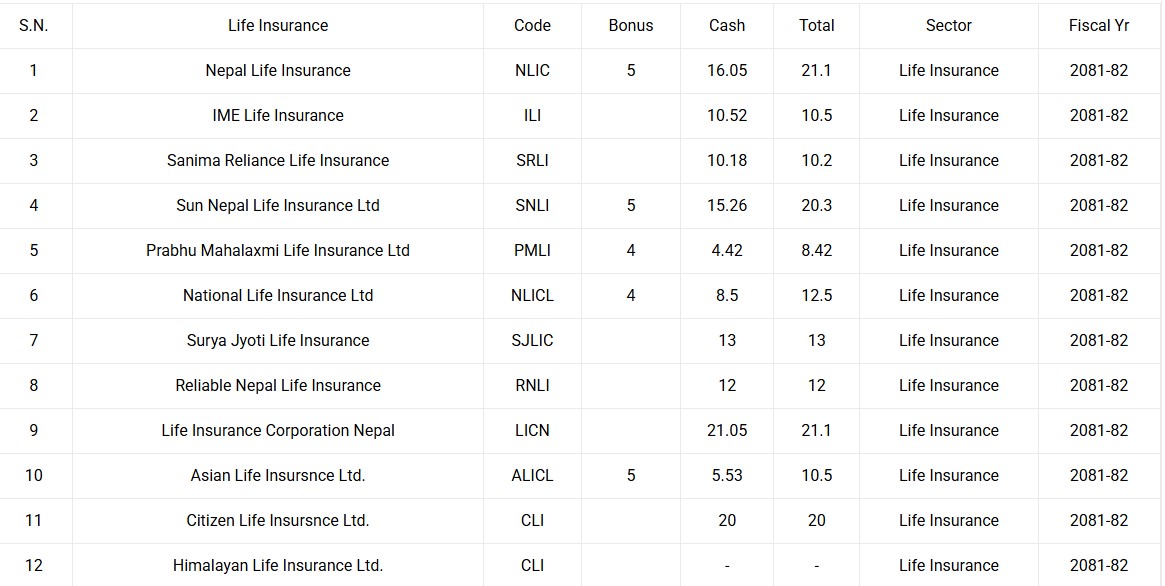Select the ALICL code cell
Screen dimensions: 1165x586
click(532, 475)
